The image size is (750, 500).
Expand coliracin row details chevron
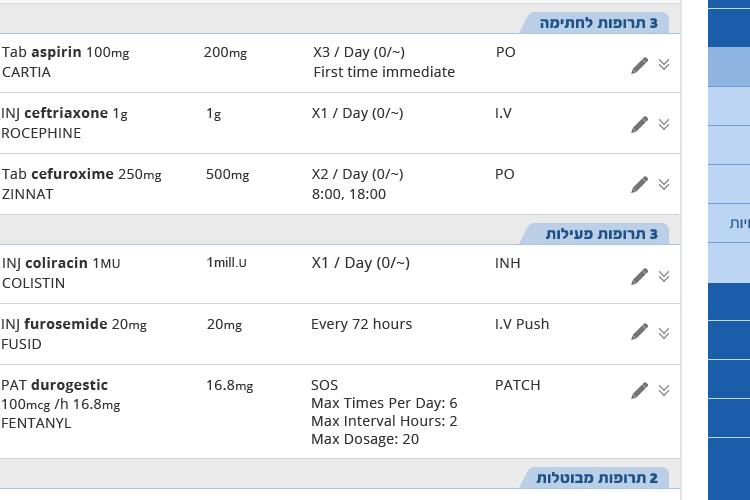point(664,276)
